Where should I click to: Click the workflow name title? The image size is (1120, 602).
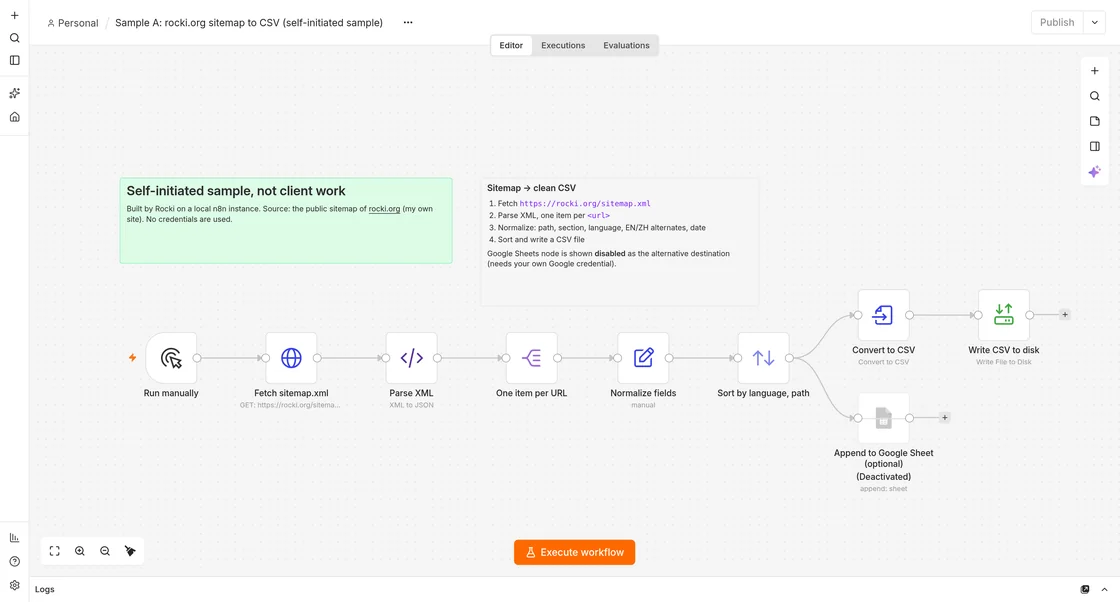[x=249, y=23]
